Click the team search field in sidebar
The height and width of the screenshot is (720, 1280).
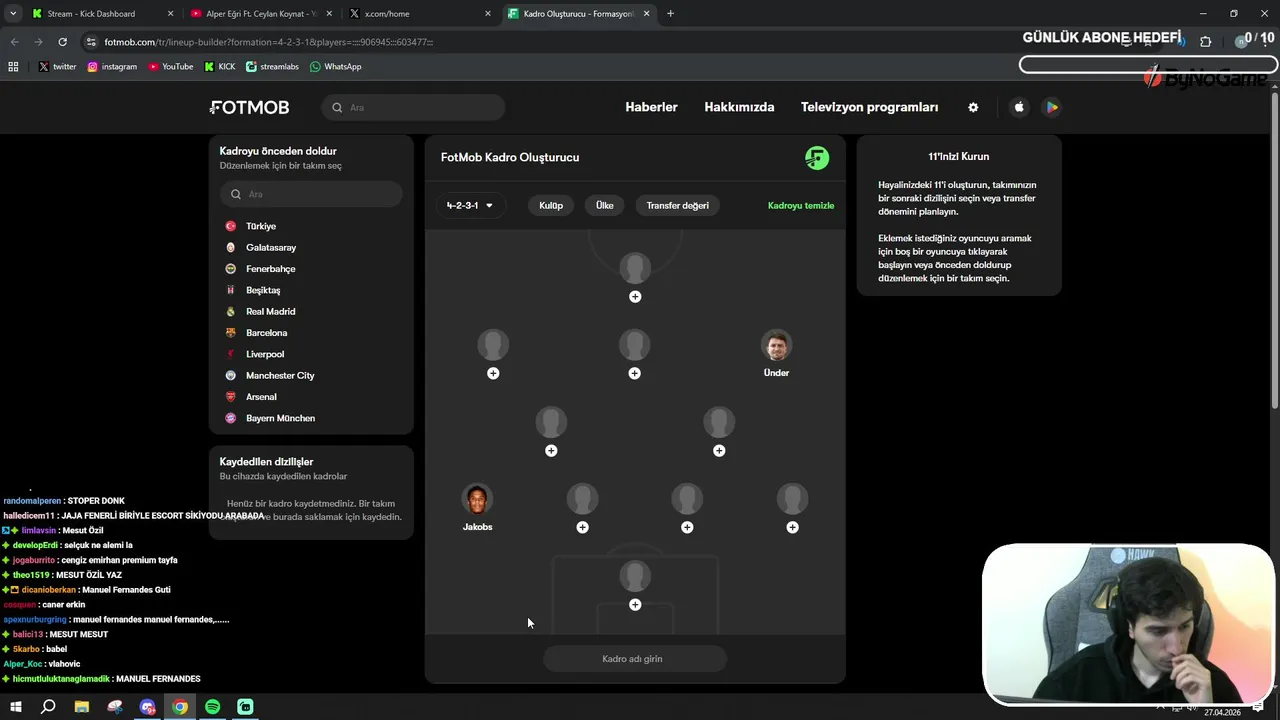(311, 194)
